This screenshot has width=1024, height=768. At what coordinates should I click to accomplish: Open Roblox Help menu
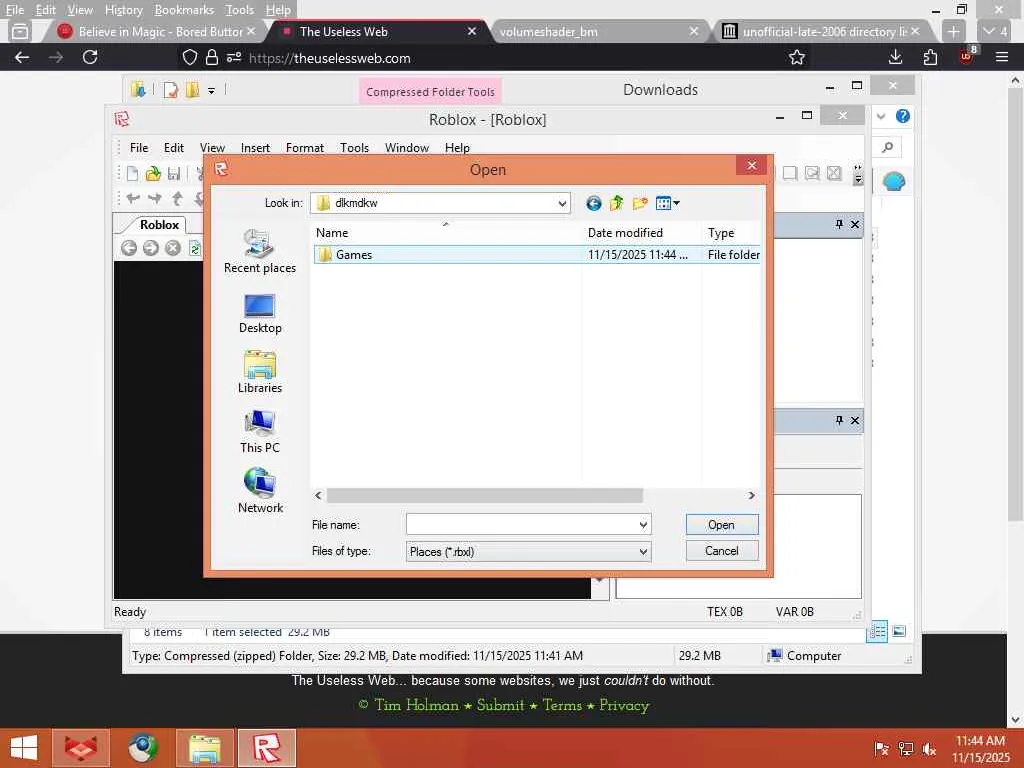click(x=457, y=148)
